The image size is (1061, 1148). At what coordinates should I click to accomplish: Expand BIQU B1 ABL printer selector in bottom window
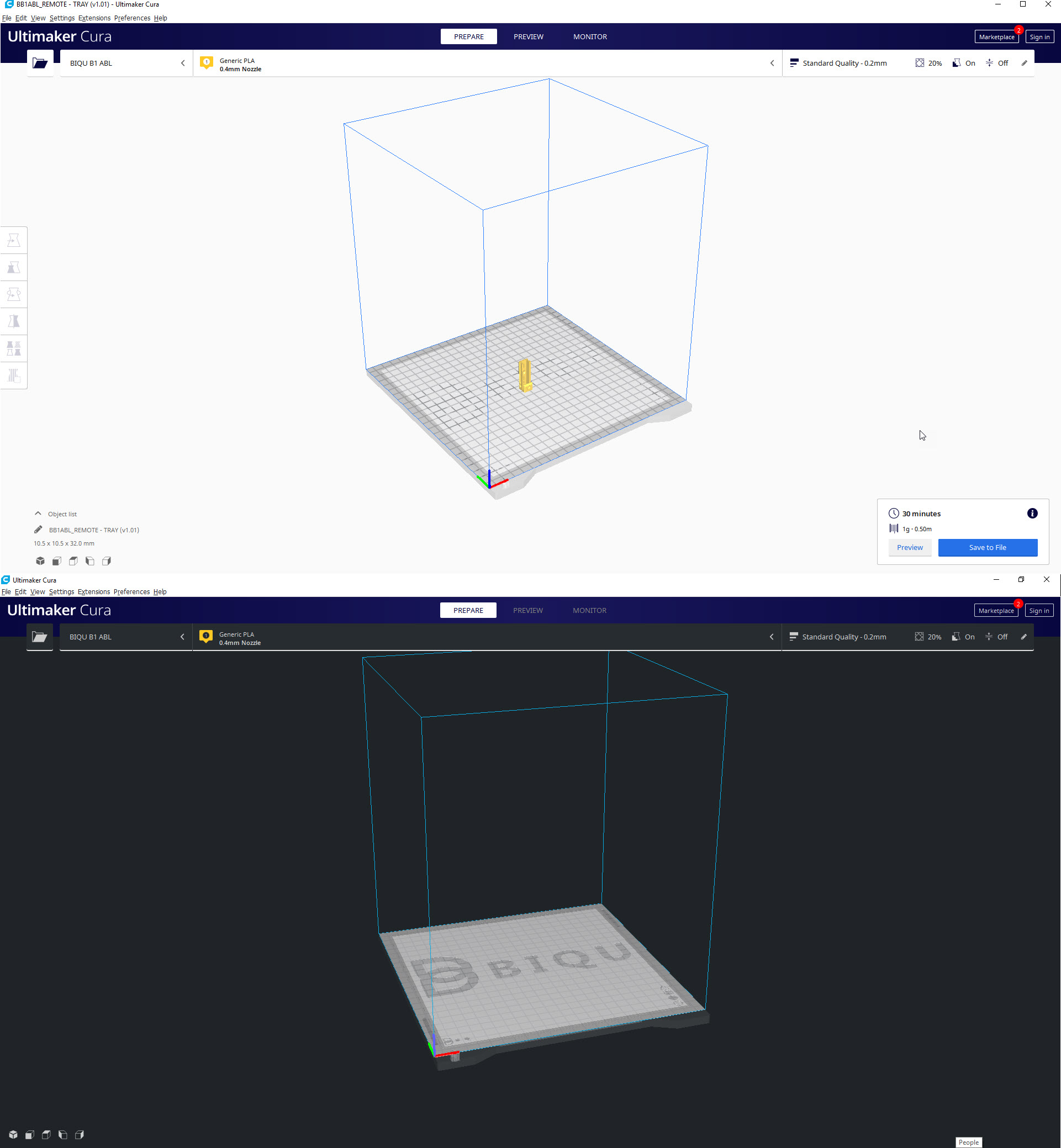coord(126,637)
